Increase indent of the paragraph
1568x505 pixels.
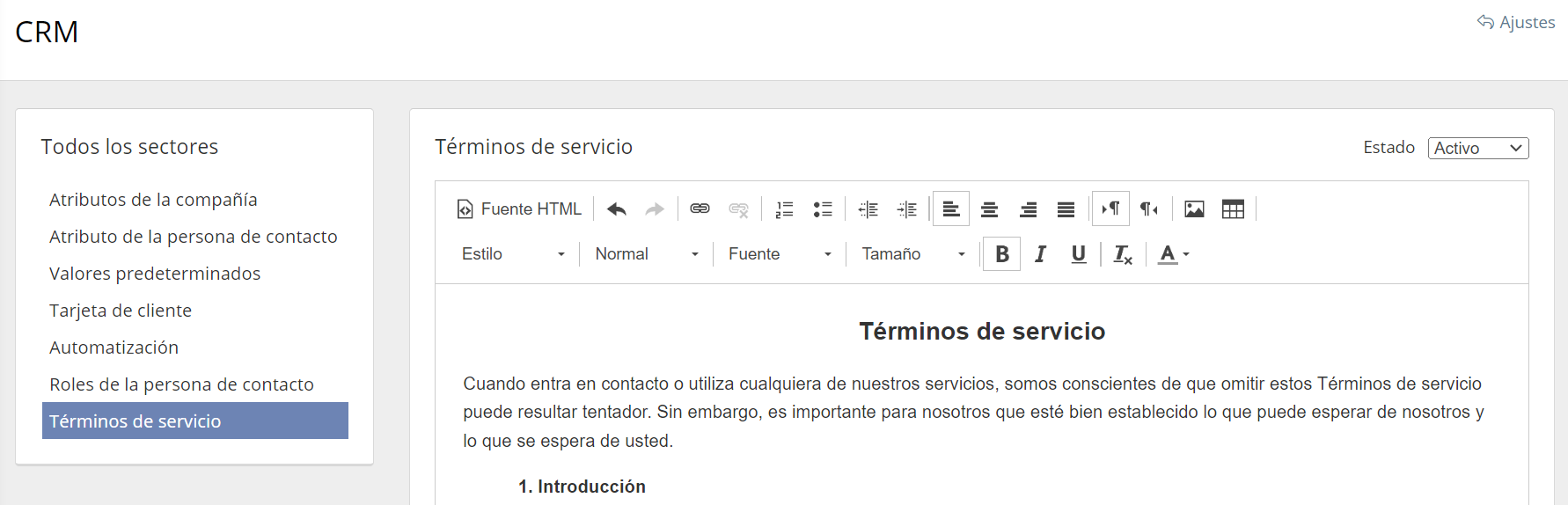906,209
